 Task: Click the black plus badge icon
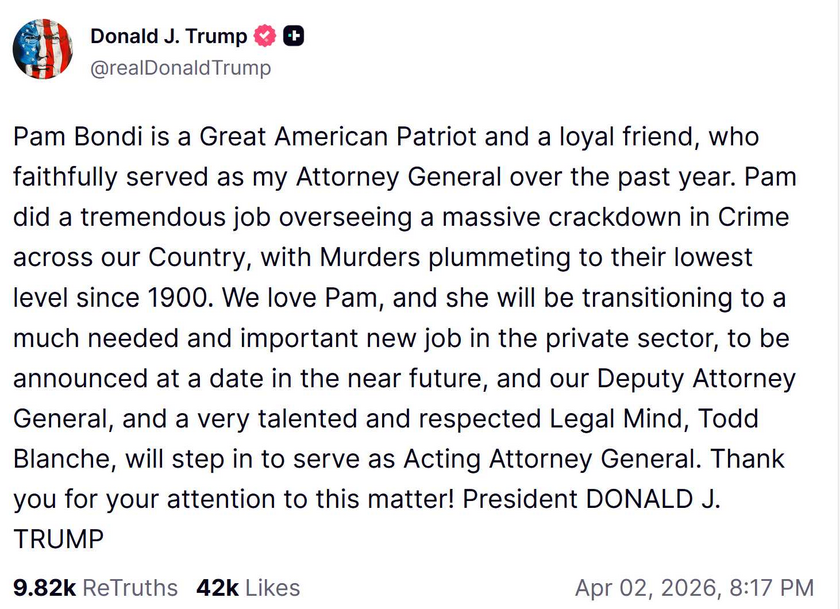coord(294,37)
